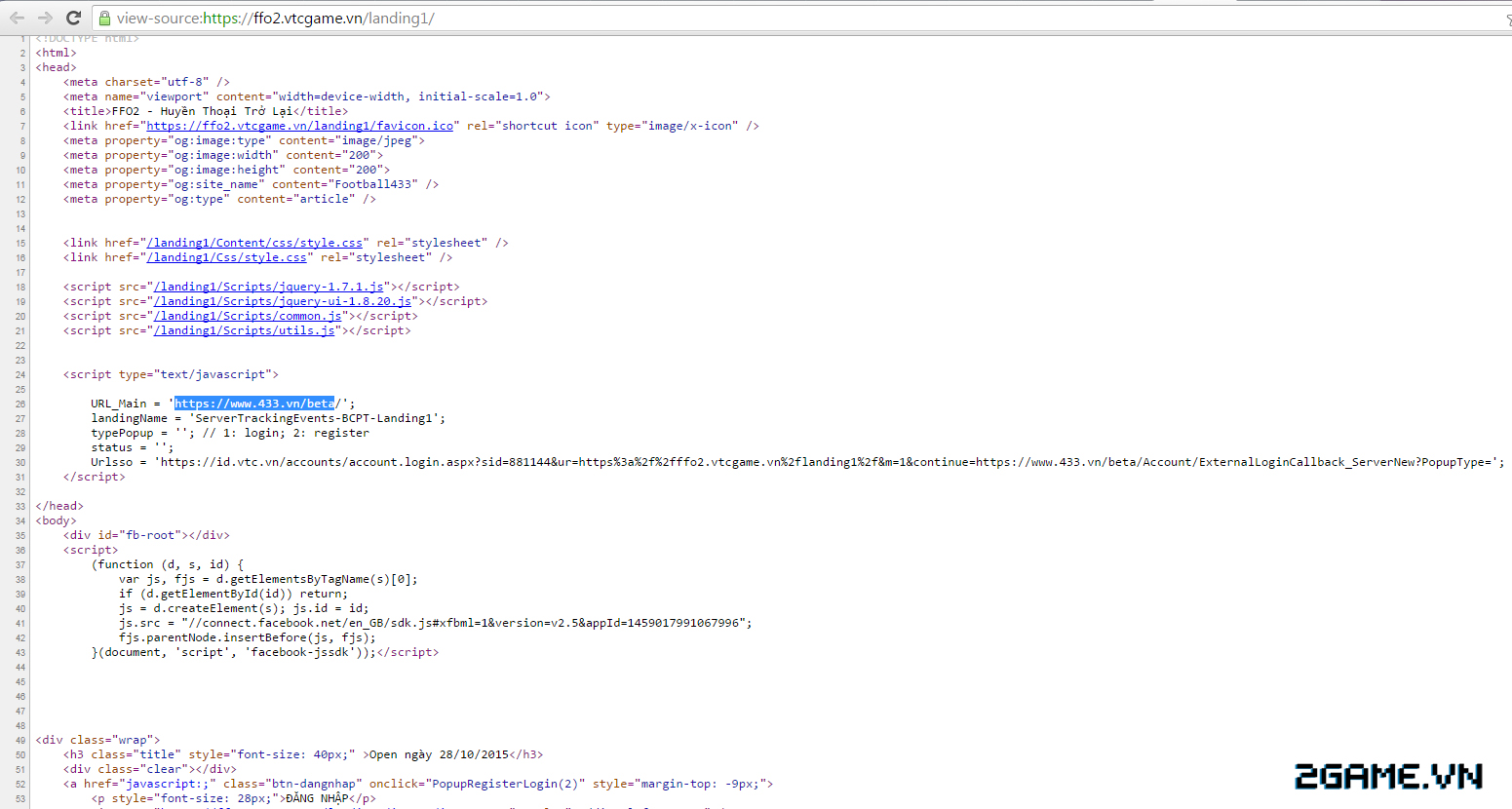Go back with the browser back arrow
The width and height of the screenshot is (1512, 809).
[x=17, y=18]
